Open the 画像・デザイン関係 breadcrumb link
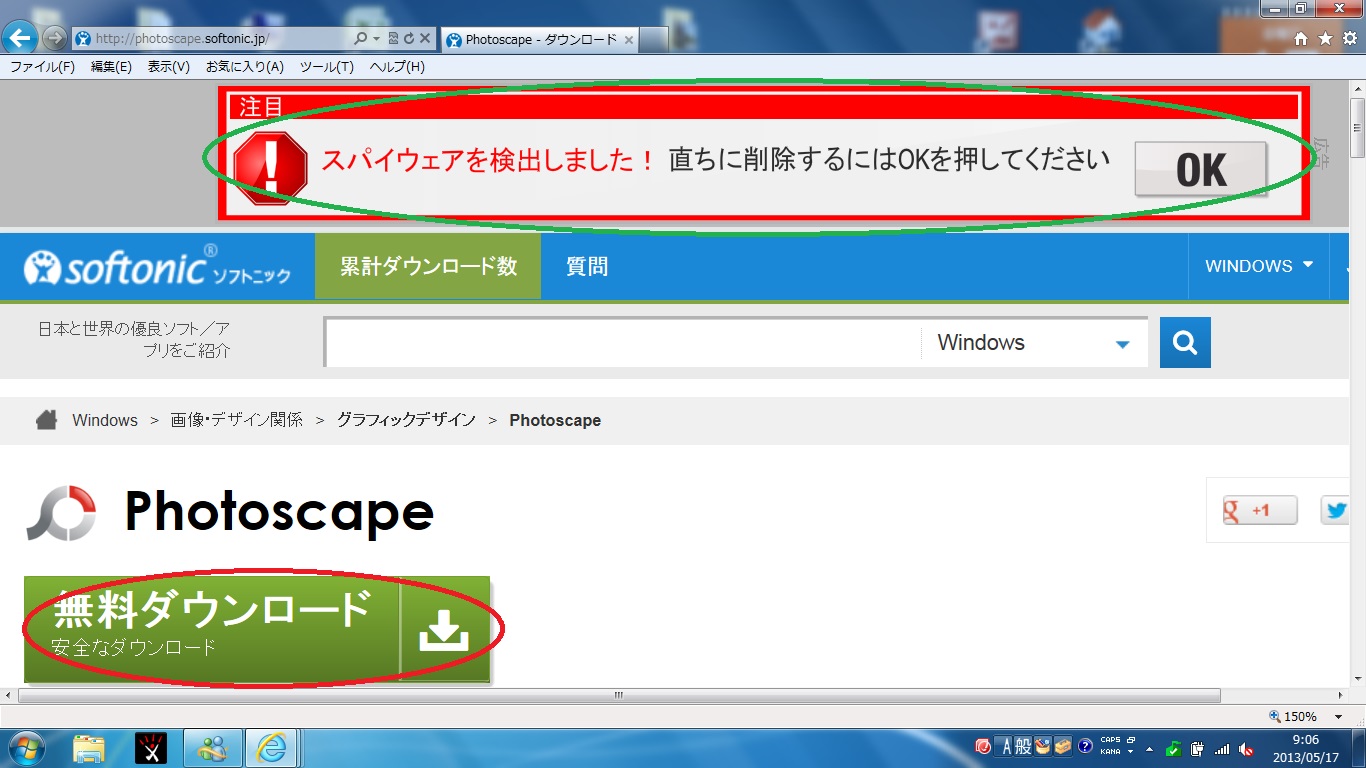1366x768 pixels. (x=237, y=420)
